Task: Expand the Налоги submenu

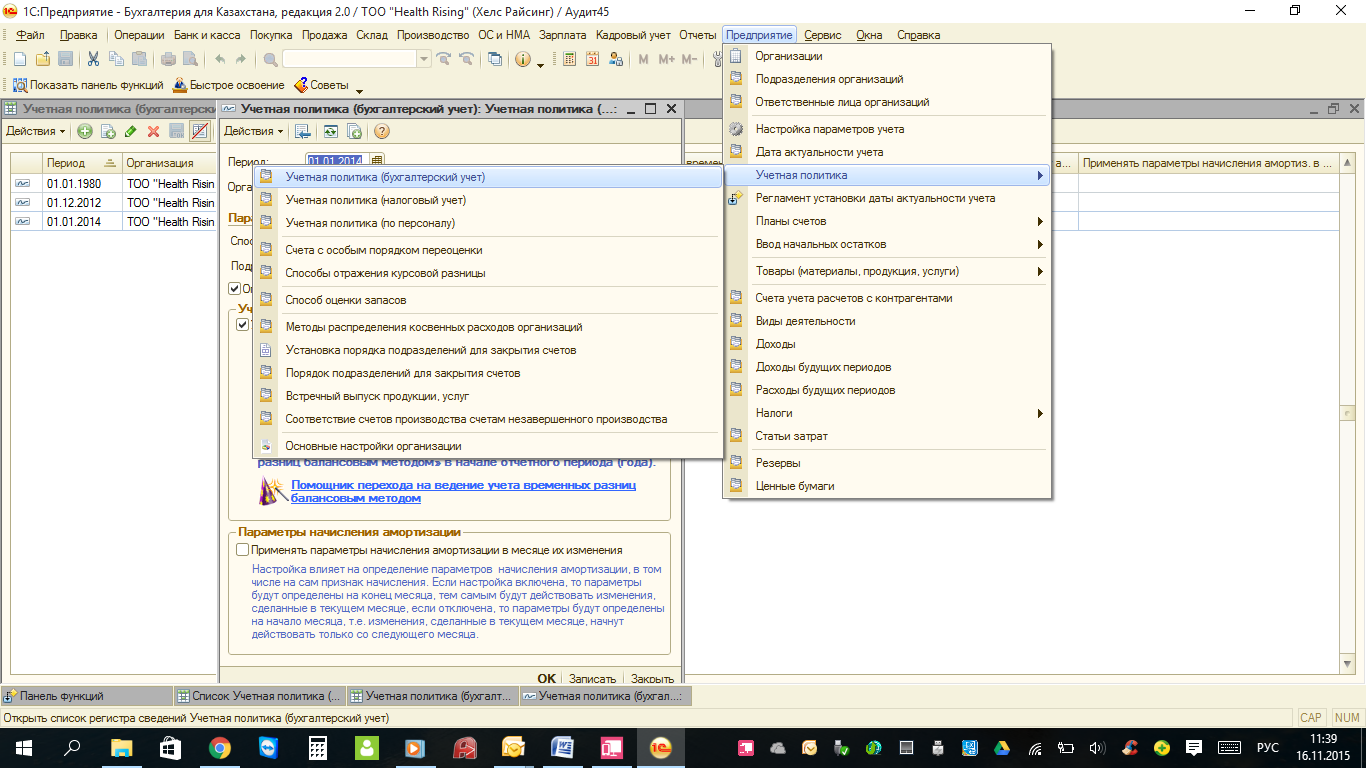Action: coord(1040,413)
